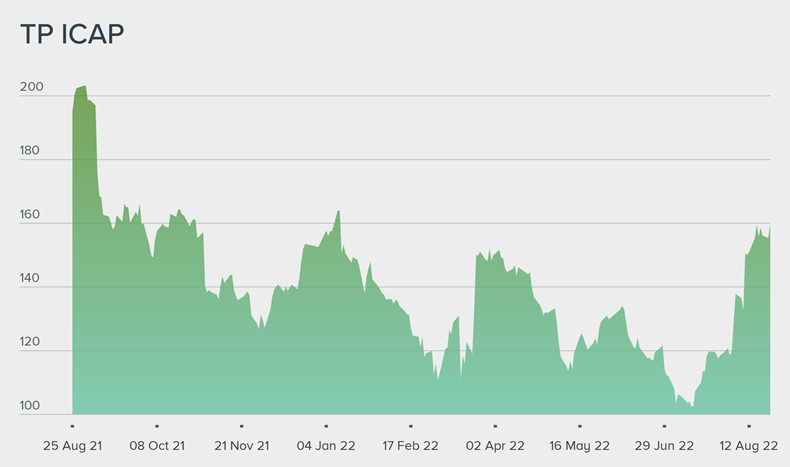Click the lowest trough near July 2022

tap(691, 406)
